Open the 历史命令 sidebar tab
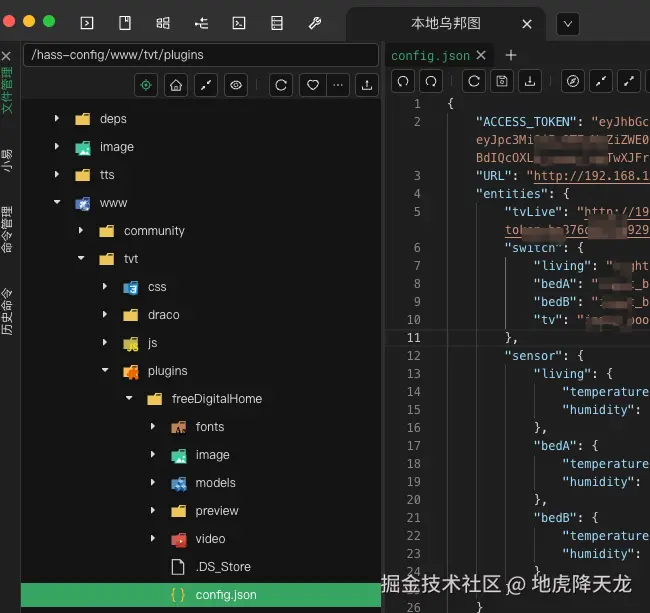This screenshot has height=613, width=650. tap(7, 312)
